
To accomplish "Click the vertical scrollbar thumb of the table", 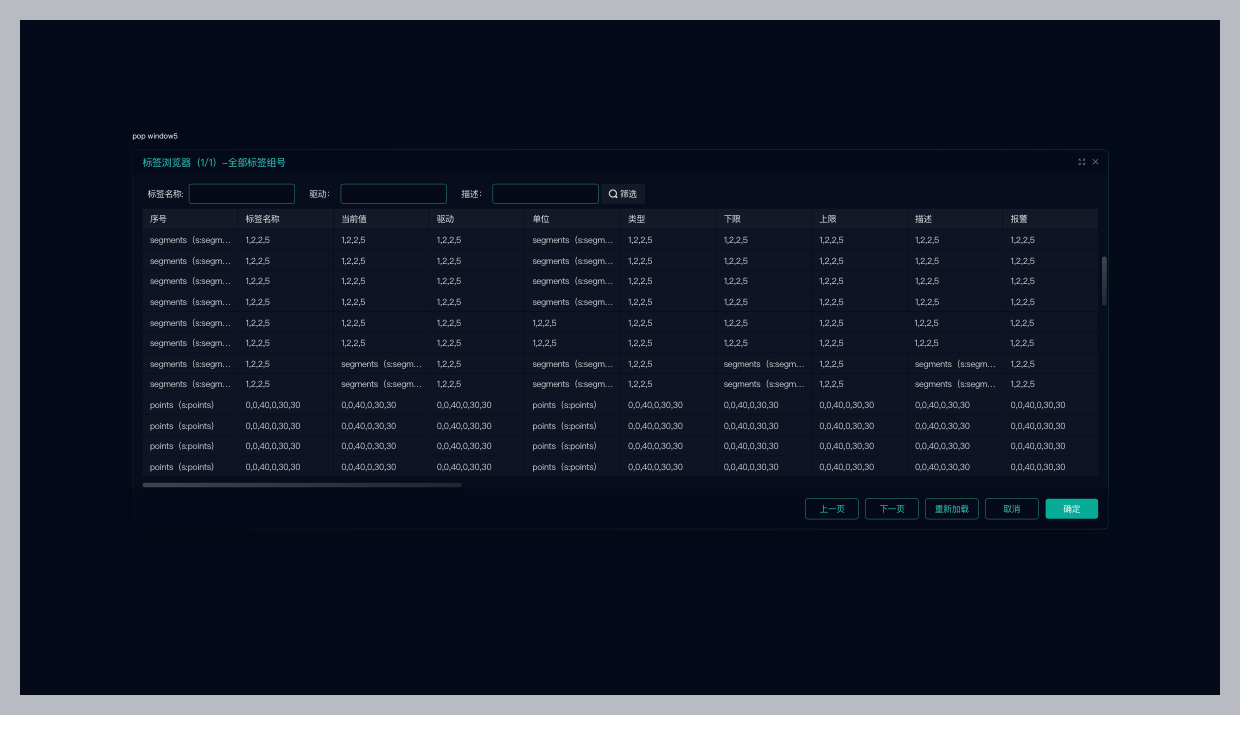I will click(x=1104, y=281).
